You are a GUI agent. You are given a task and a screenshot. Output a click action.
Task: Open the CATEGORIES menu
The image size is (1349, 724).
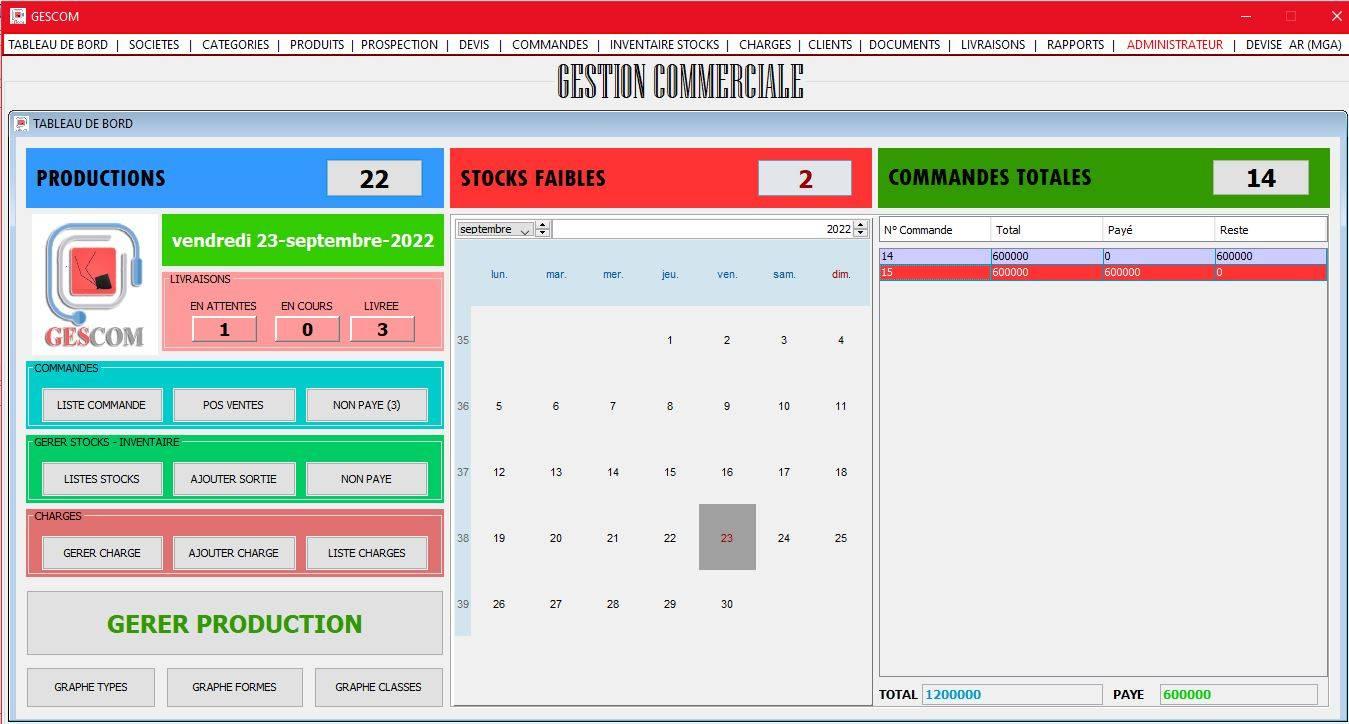(235, 45)
